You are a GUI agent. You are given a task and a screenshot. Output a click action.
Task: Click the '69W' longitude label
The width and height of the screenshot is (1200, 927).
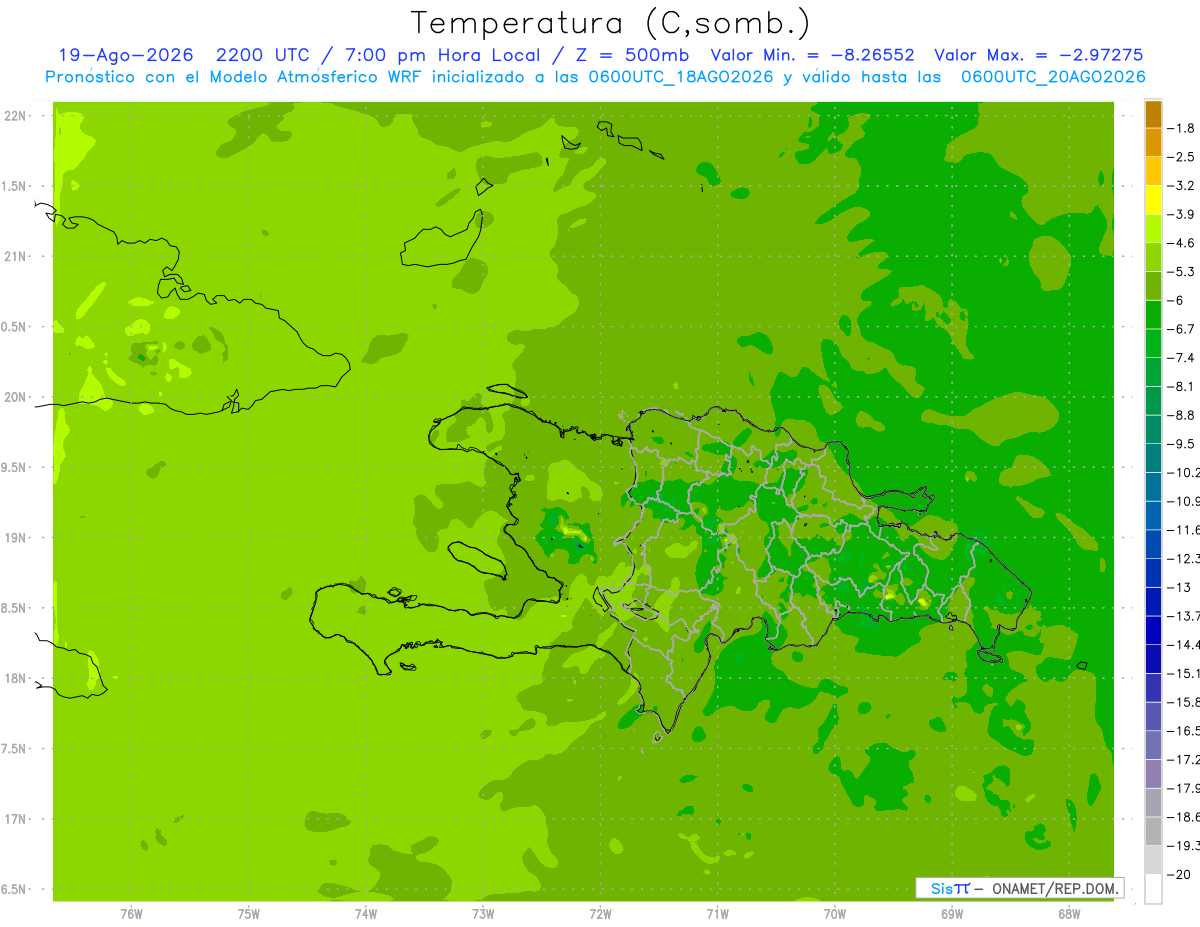pyautogui.click(x=952, y=913)
